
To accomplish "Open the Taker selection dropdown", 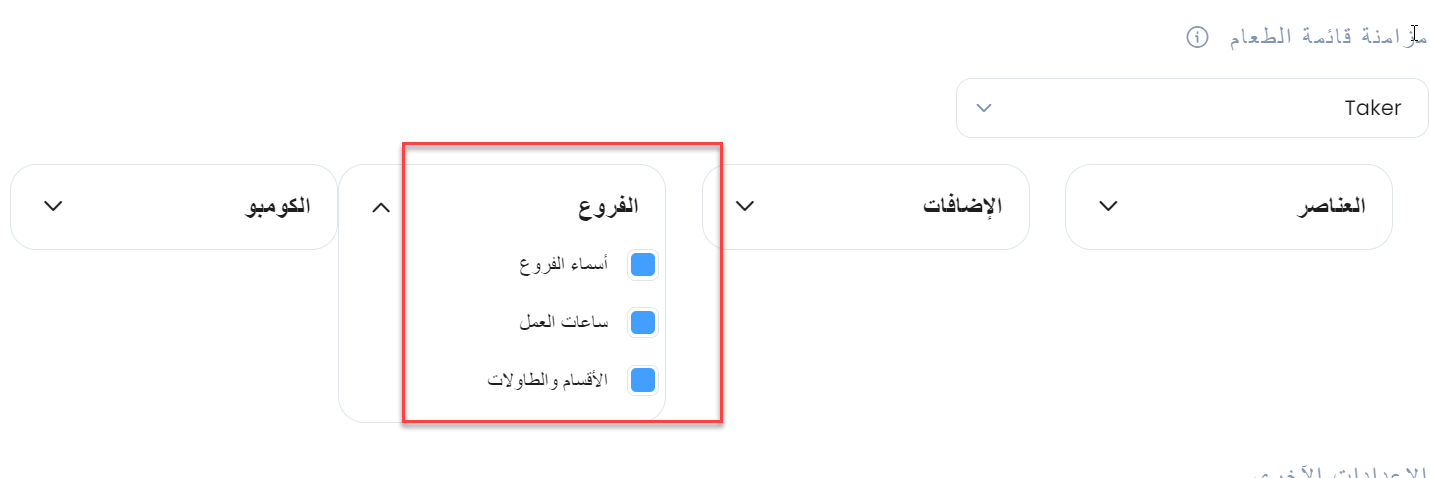I will pyautogui.click(x=1192, y=108).
